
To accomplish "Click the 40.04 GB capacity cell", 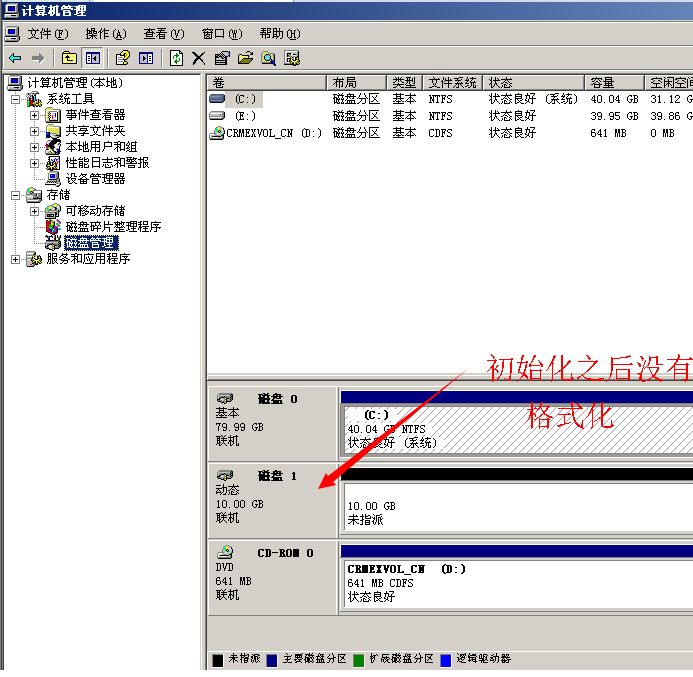I will 614,99.
